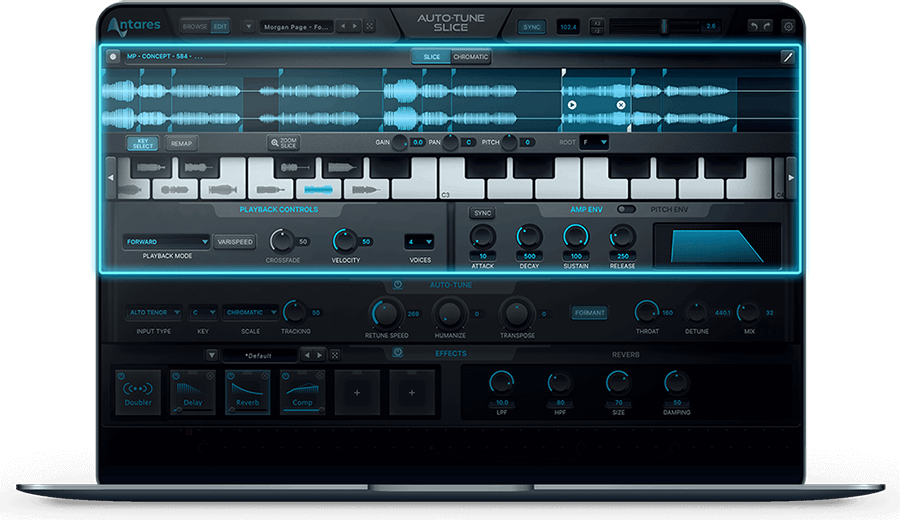Click the Zoom Slice magnifier button
Viewport: 900px width, 520px height.
pos(284,143)
